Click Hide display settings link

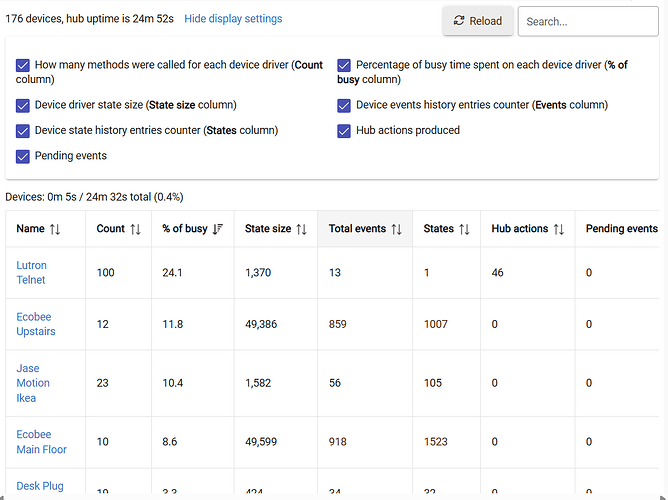coord(233,19)
